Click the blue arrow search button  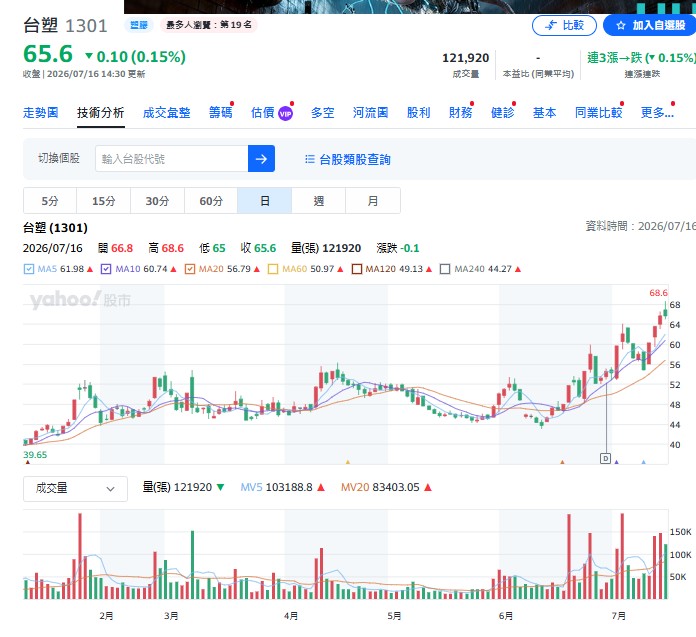tap(261, 158)
